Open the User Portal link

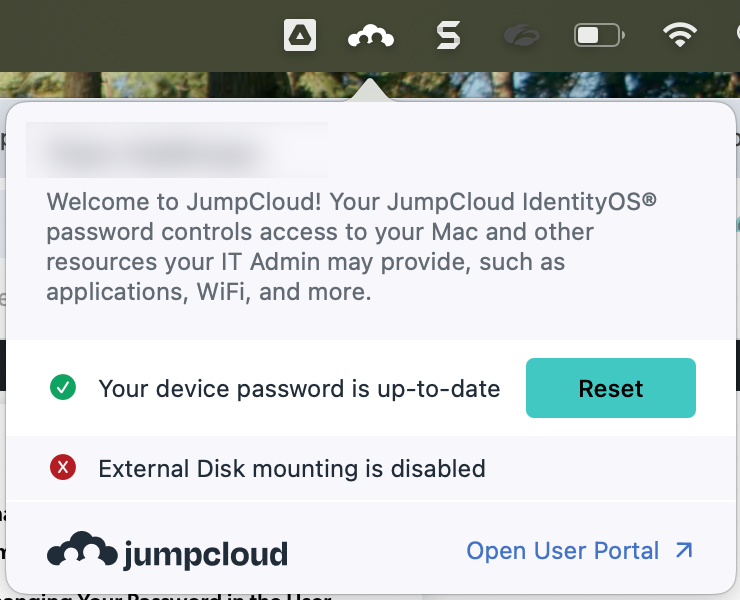tap(562, 550)
